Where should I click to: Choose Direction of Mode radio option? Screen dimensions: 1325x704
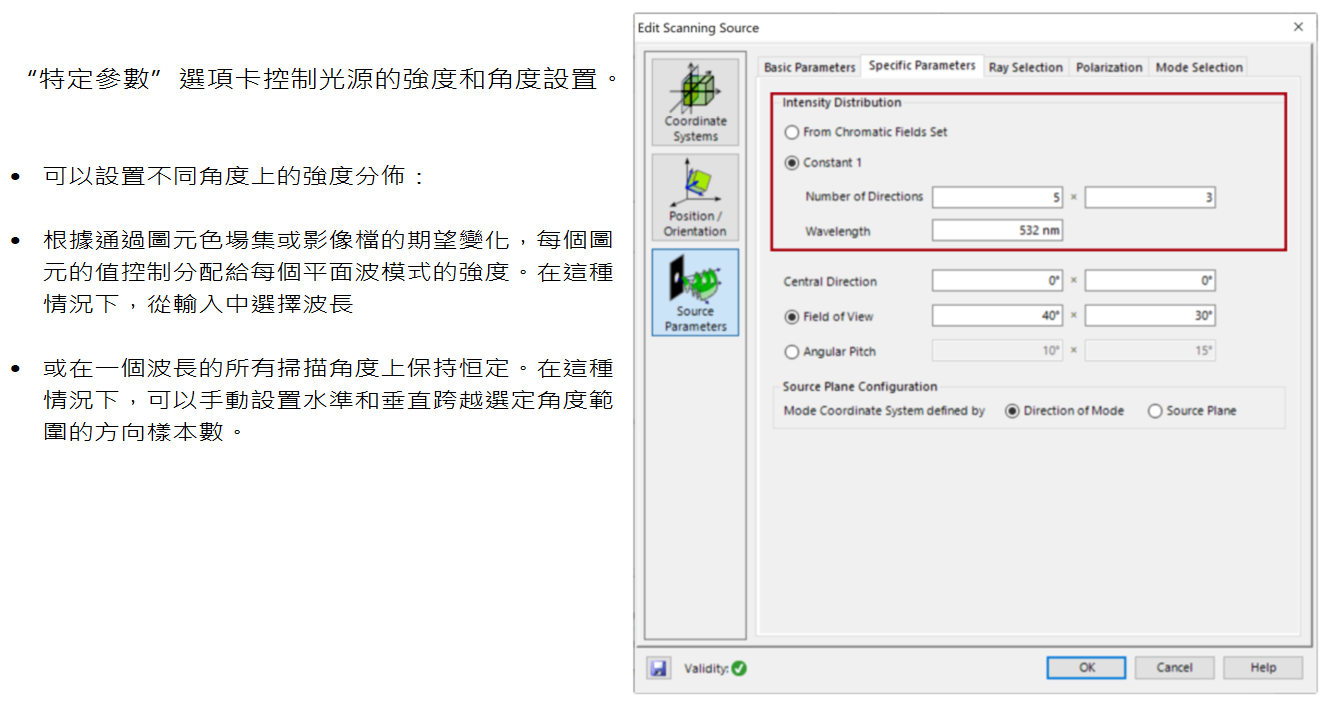point(1012,411)
